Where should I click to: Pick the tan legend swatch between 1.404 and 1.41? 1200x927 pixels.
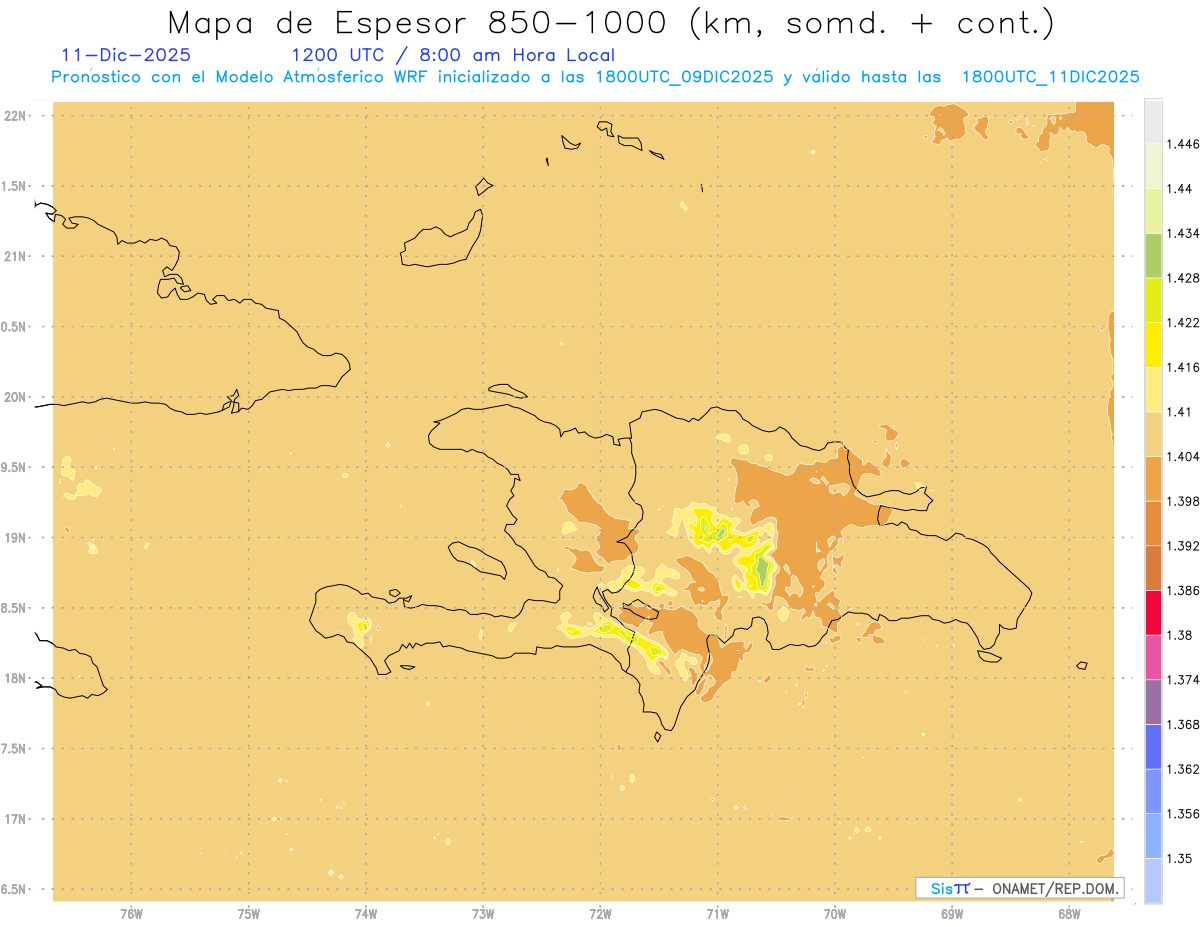(1153, 433)
